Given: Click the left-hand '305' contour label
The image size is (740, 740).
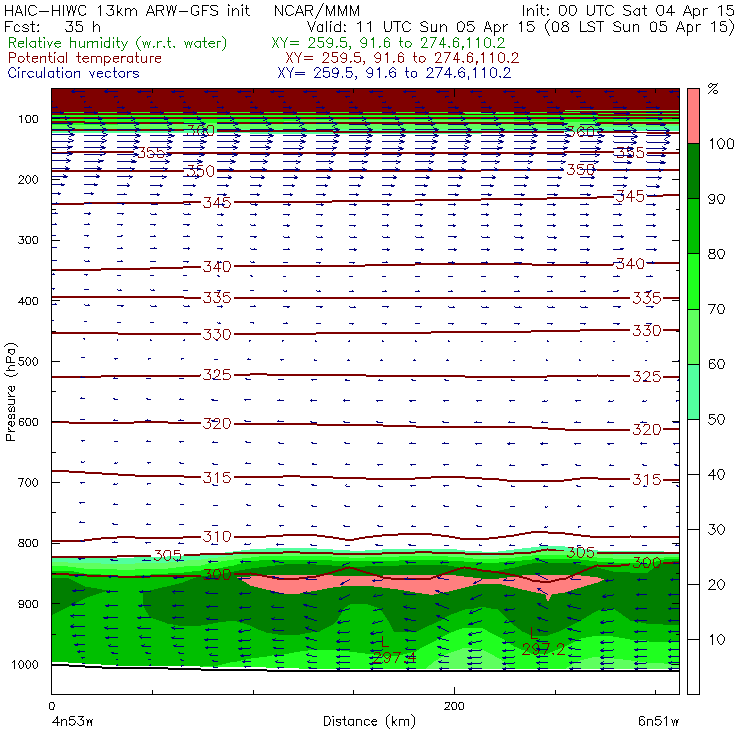Looking at the screenshot, I should [x=168, y=555].
